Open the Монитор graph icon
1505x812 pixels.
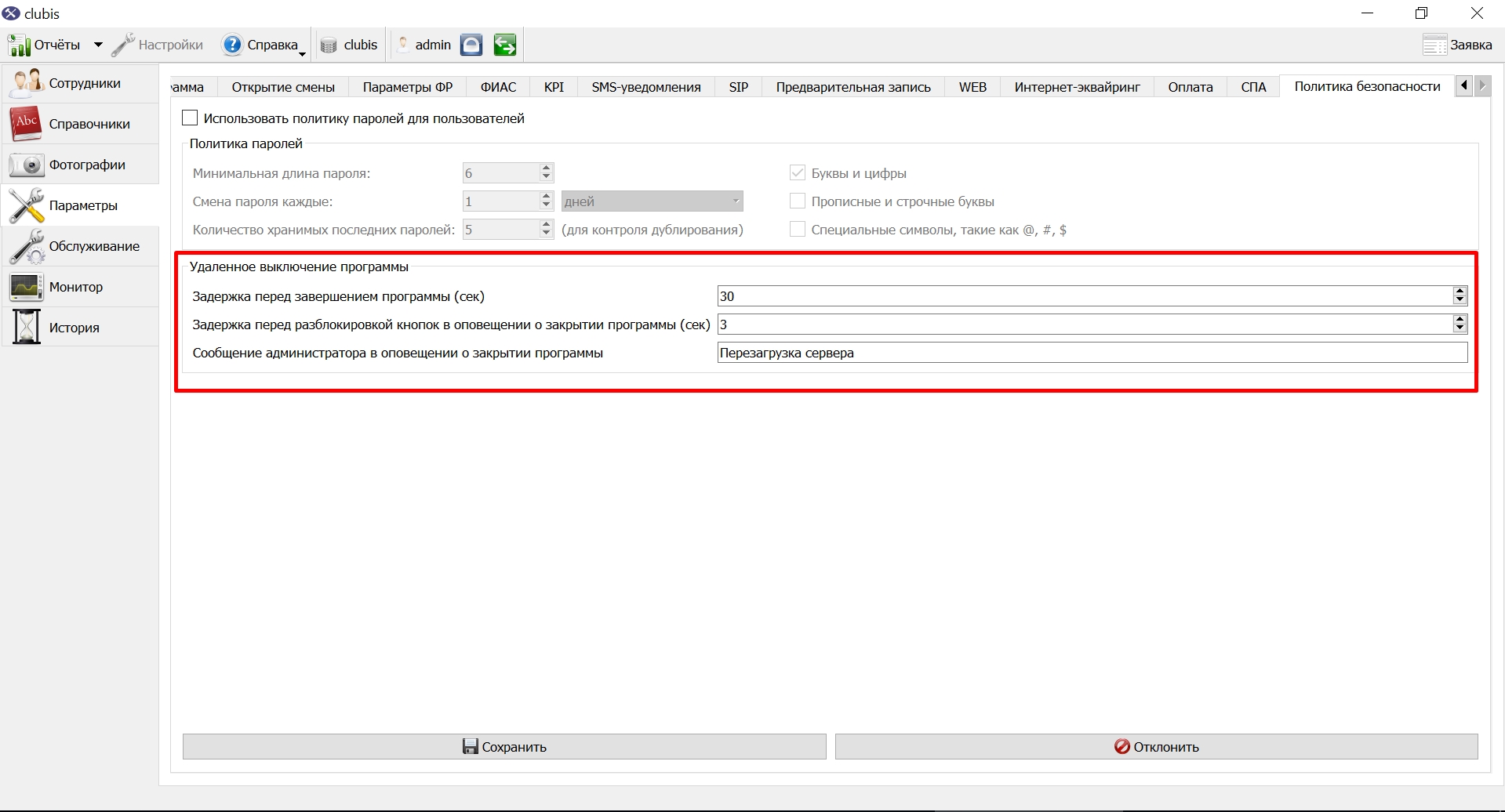point(27,287)
